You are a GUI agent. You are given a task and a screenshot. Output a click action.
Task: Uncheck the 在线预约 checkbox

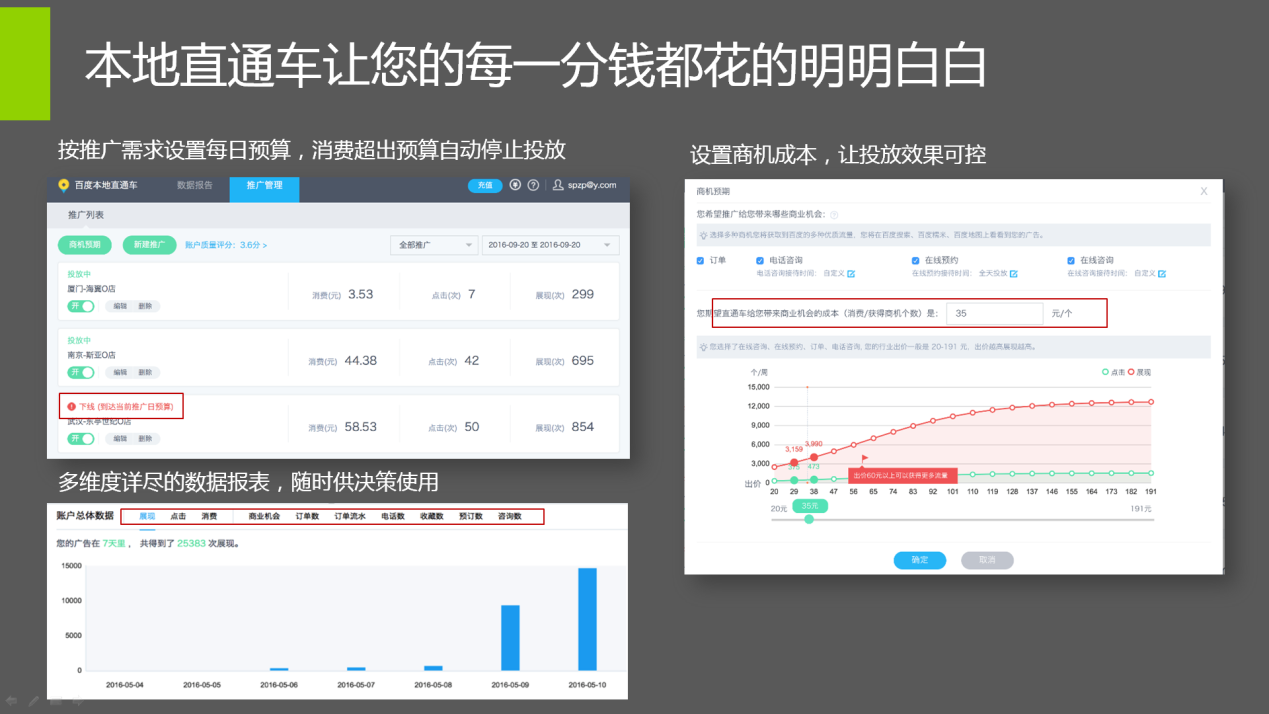pos(915,260)
